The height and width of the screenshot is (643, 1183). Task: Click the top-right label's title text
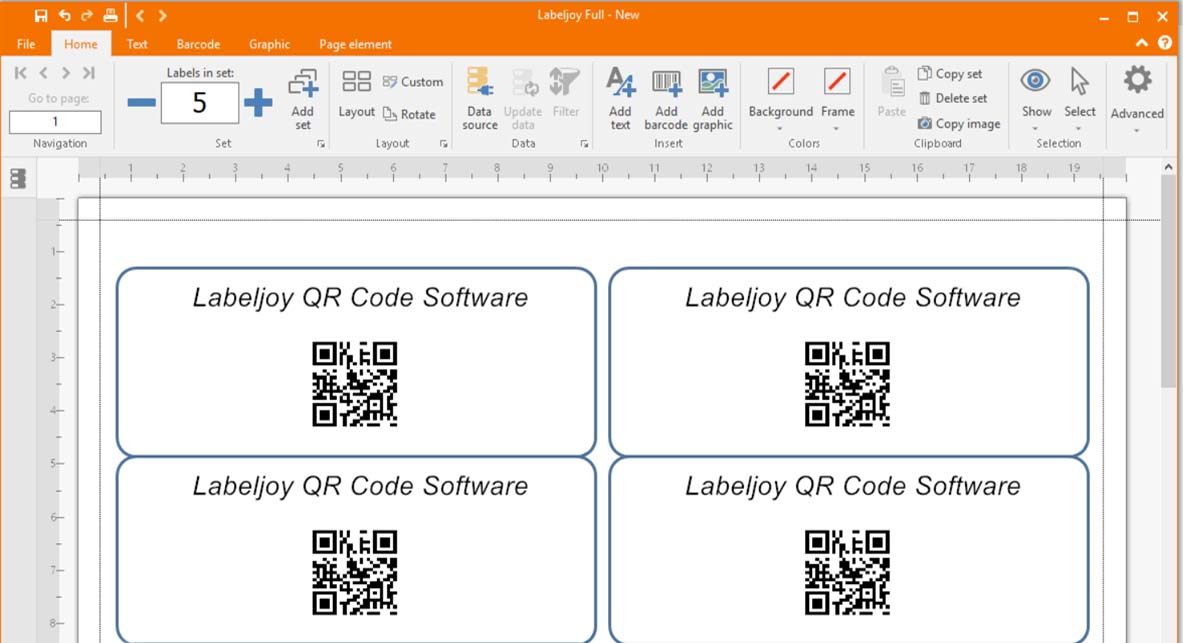tap(853, 297)
